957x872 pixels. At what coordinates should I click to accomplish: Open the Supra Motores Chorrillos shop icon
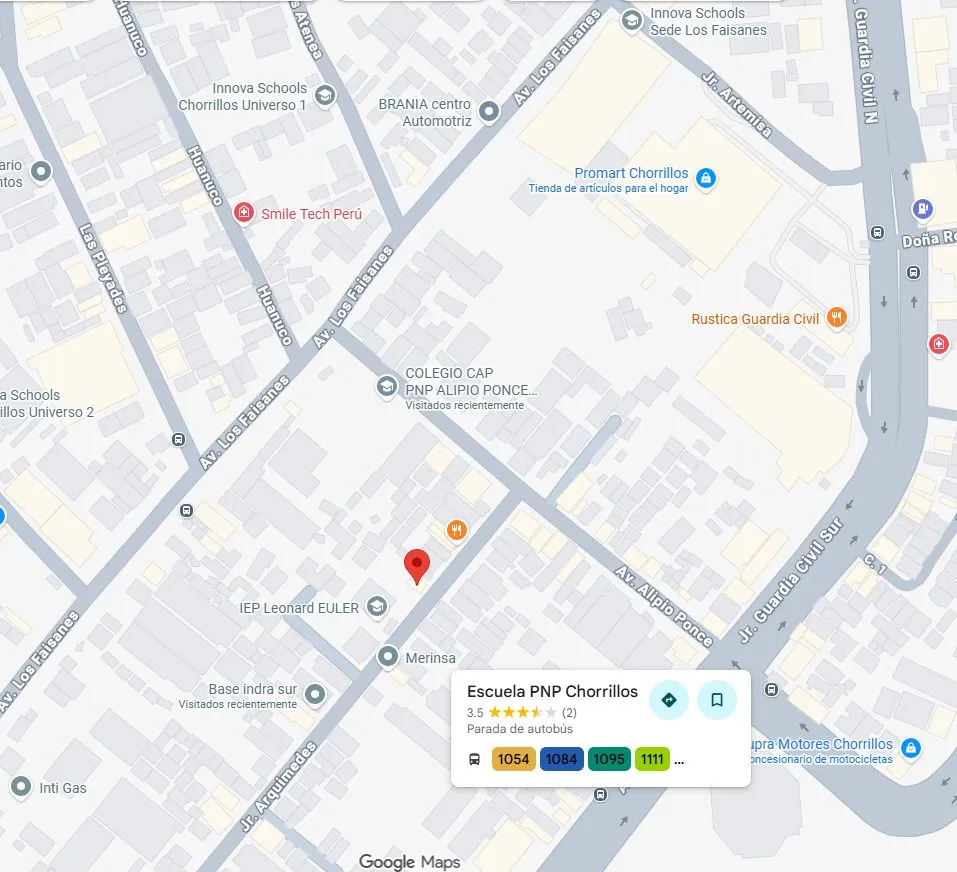[x=911, y=748]
